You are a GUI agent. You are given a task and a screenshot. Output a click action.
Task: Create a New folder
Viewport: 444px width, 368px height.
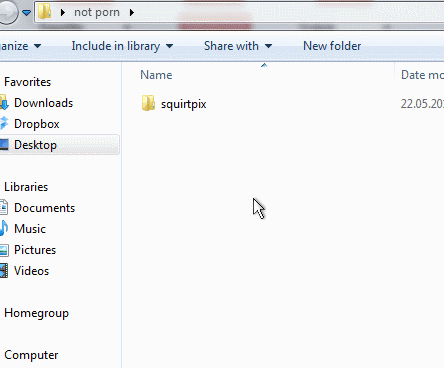pos(332,46)
